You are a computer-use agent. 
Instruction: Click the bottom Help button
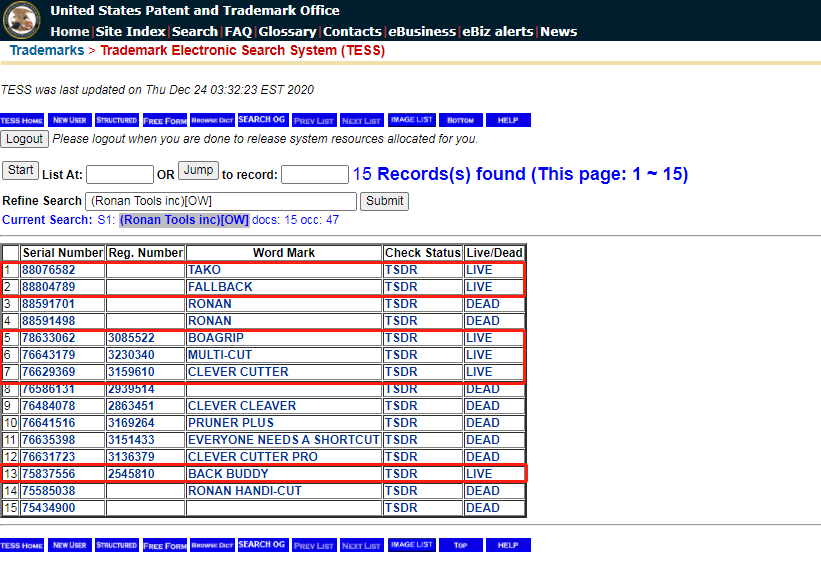508,545
